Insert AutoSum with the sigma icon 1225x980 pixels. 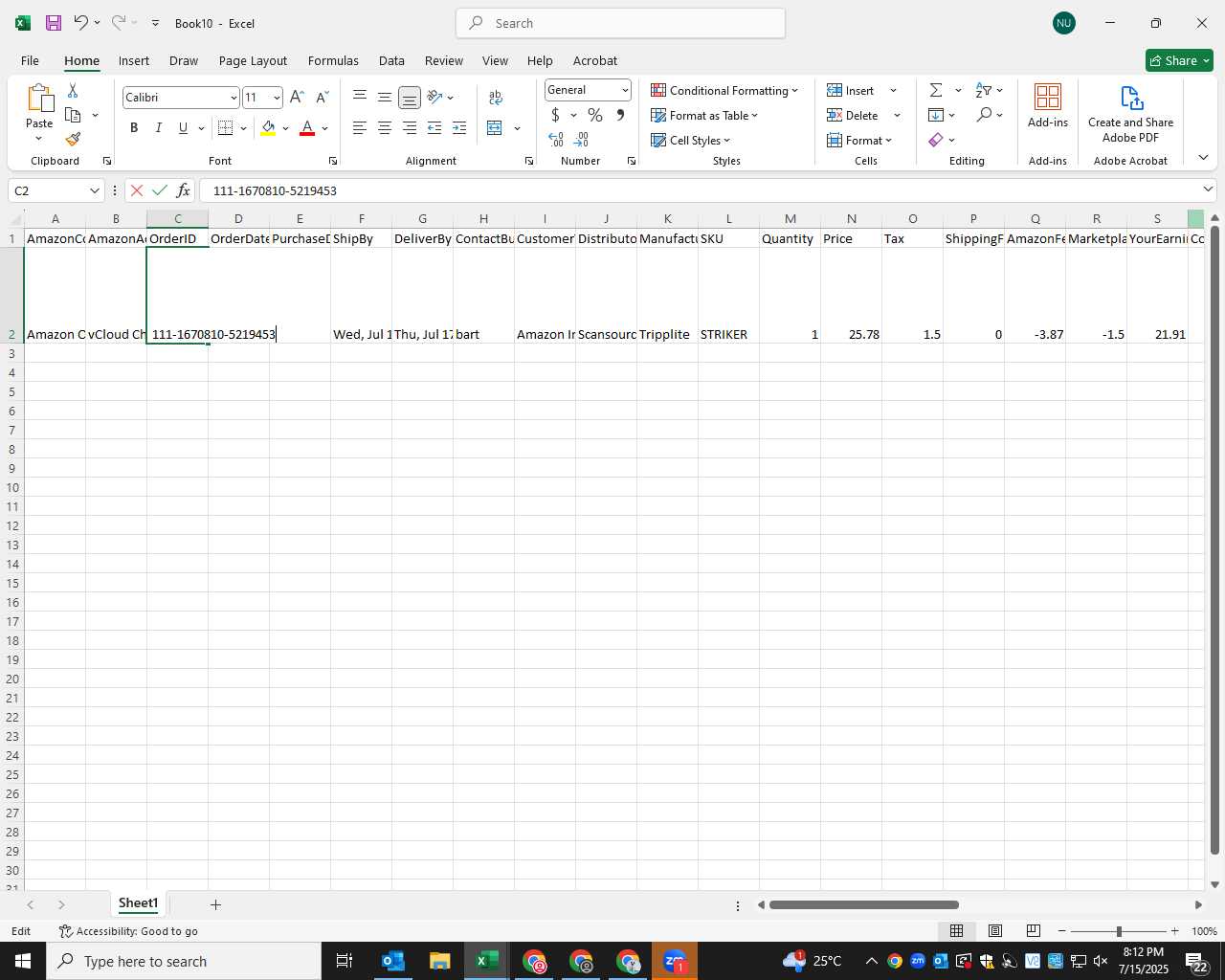coord(936,90)
